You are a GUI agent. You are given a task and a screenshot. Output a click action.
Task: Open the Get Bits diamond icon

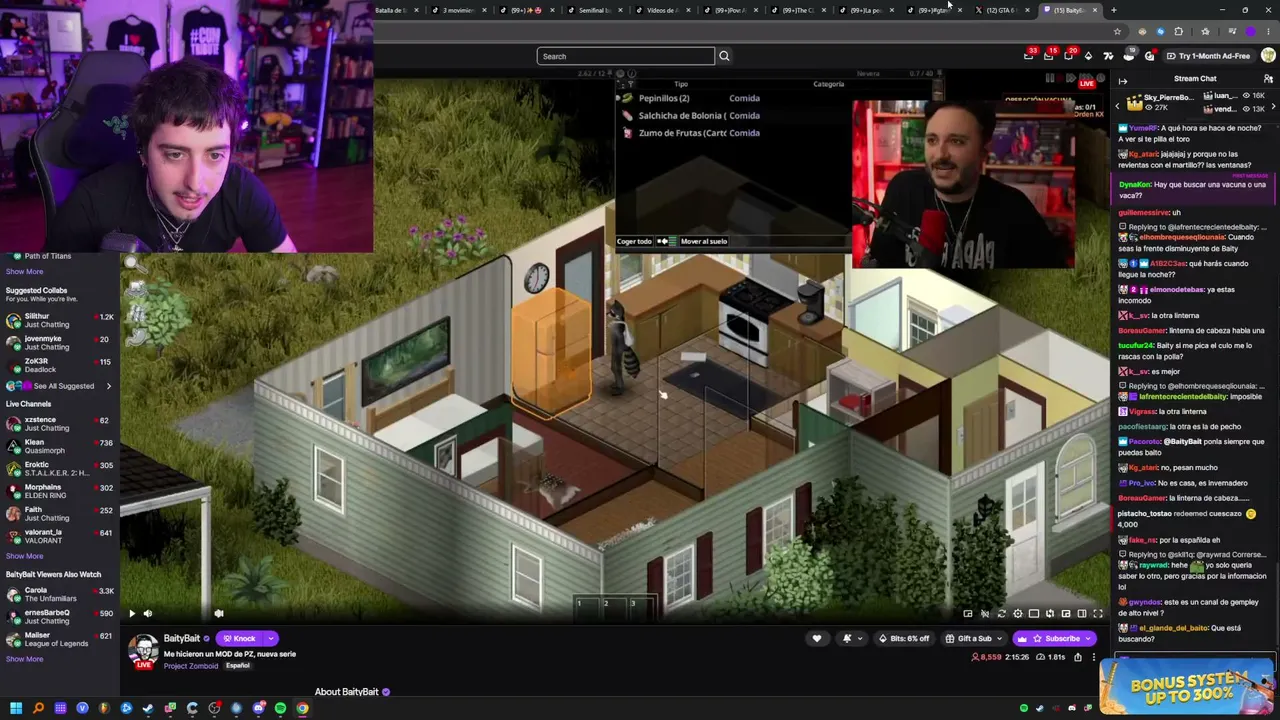point(1088,56)
